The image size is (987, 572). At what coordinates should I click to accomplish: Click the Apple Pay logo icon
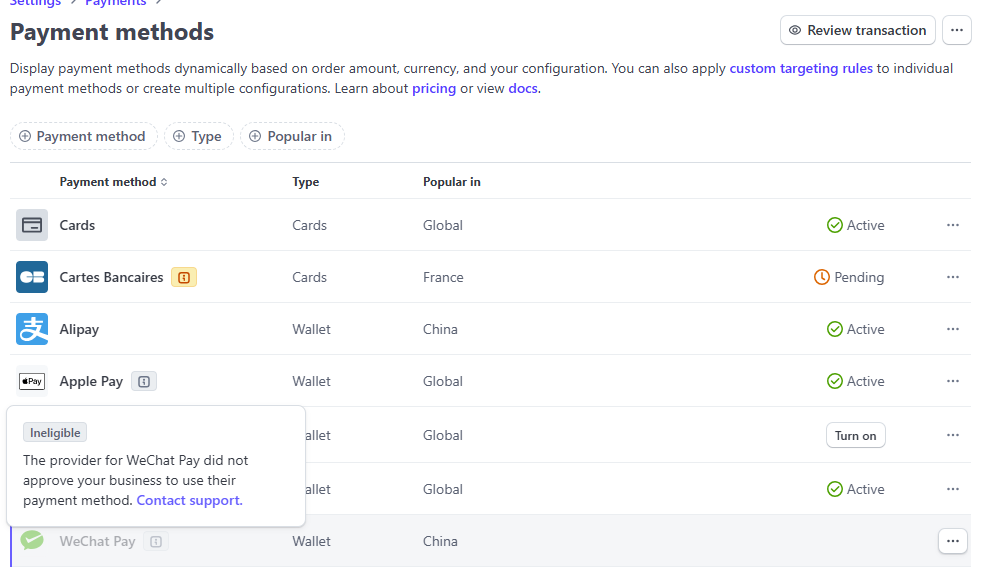(x=31, y=381)
